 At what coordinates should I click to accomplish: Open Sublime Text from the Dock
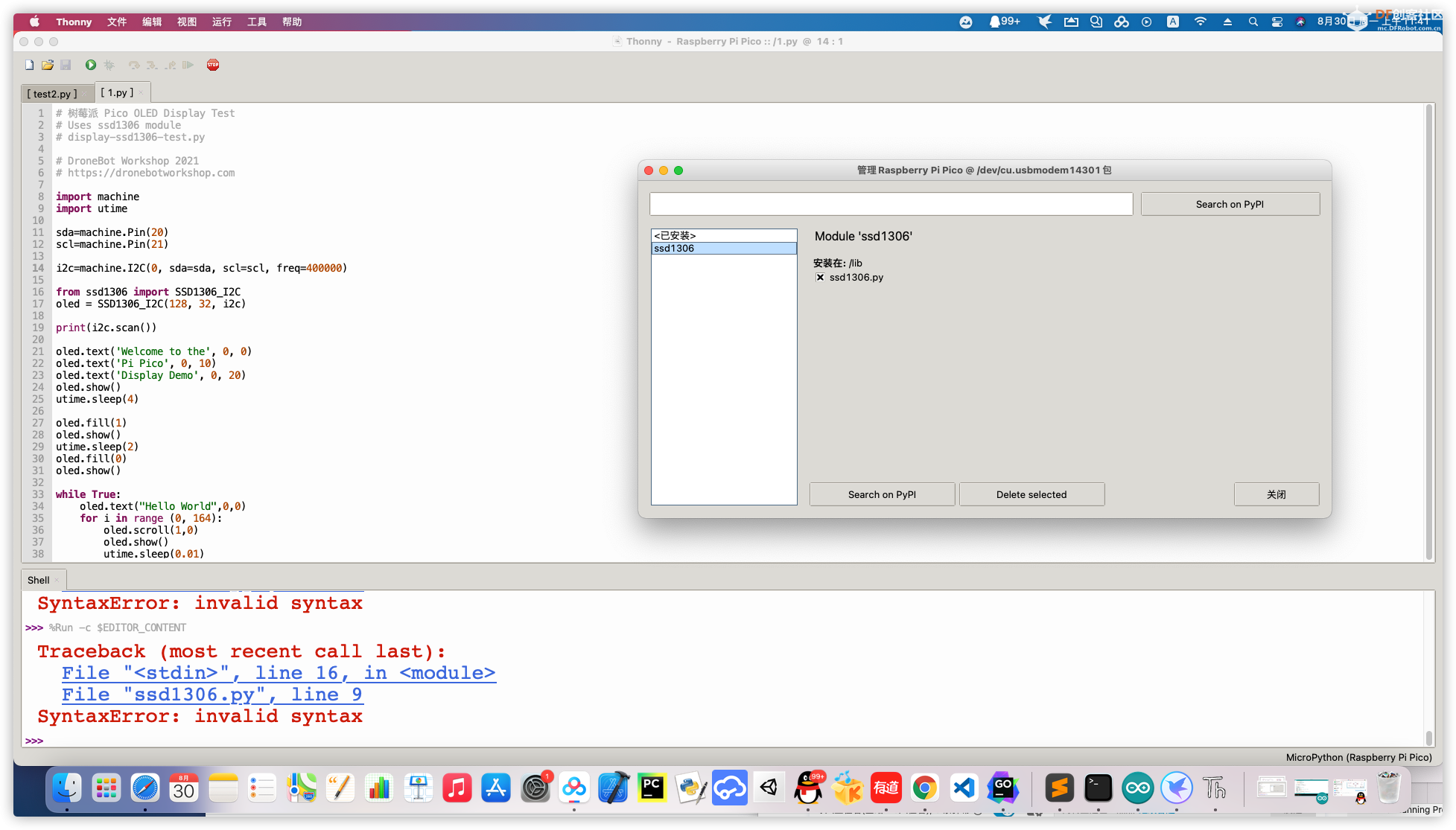tap(1059, 788)
